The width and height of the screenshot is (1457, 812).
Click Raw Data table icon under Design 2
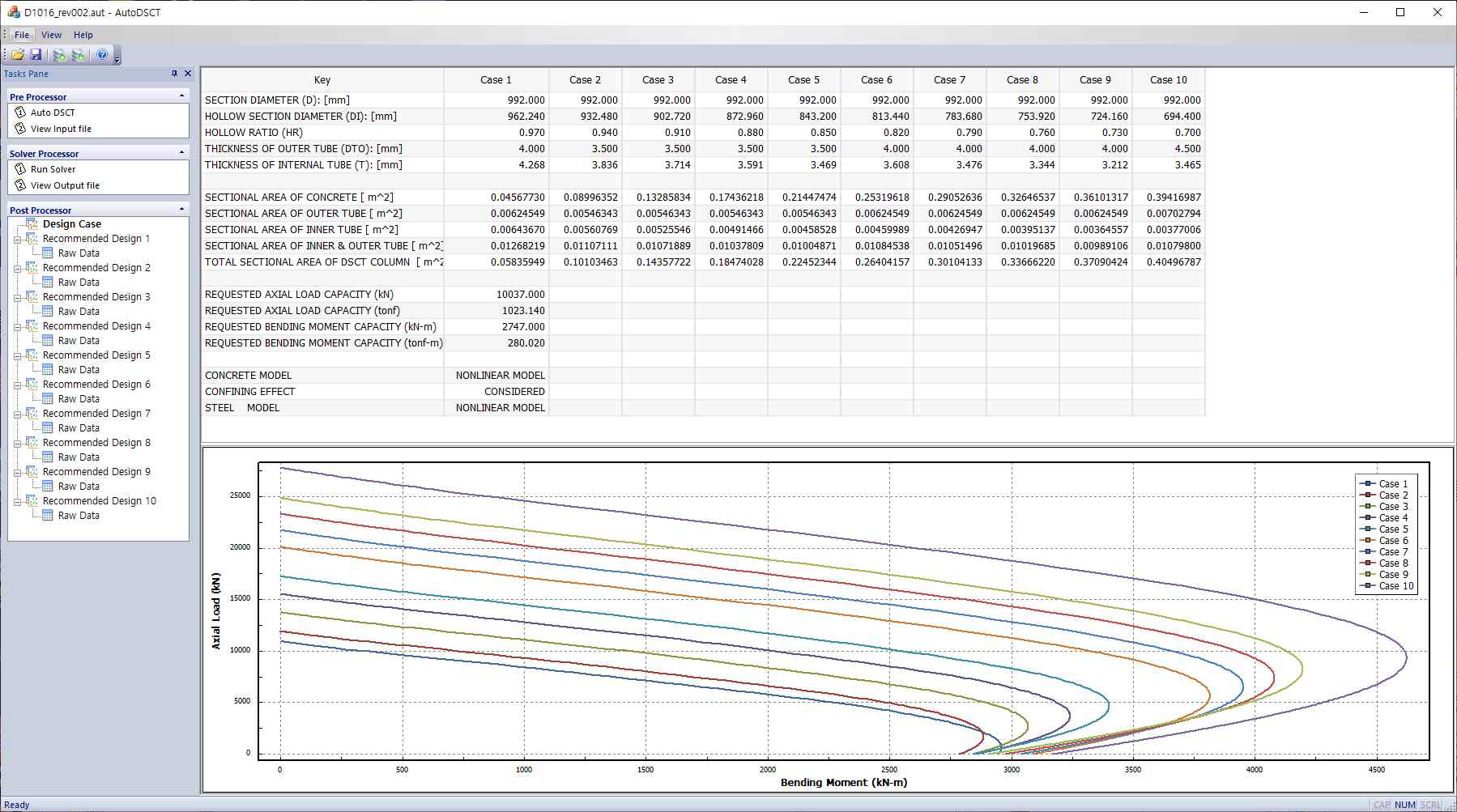pyautogui.click(x=48, y=283)
